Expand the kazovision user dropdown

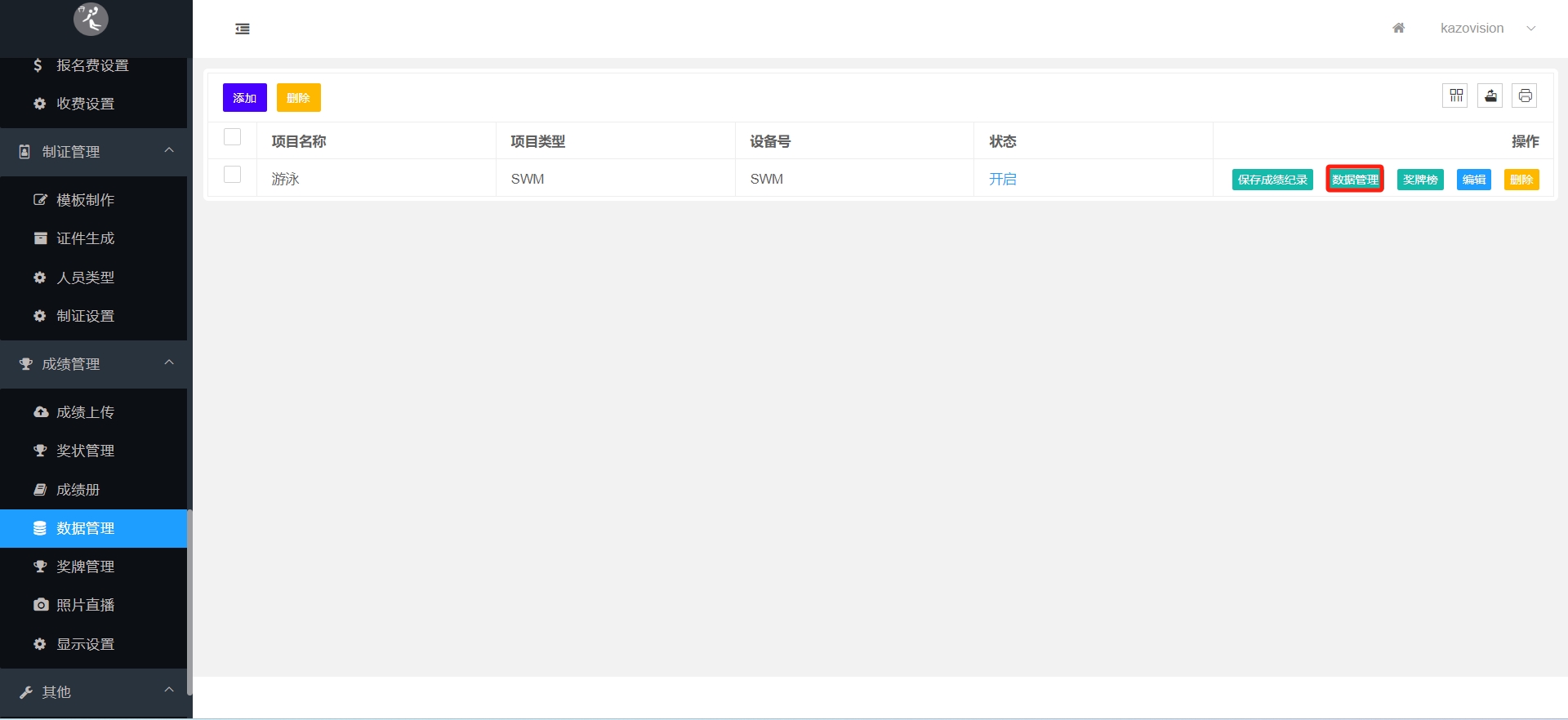[1486, 29]
